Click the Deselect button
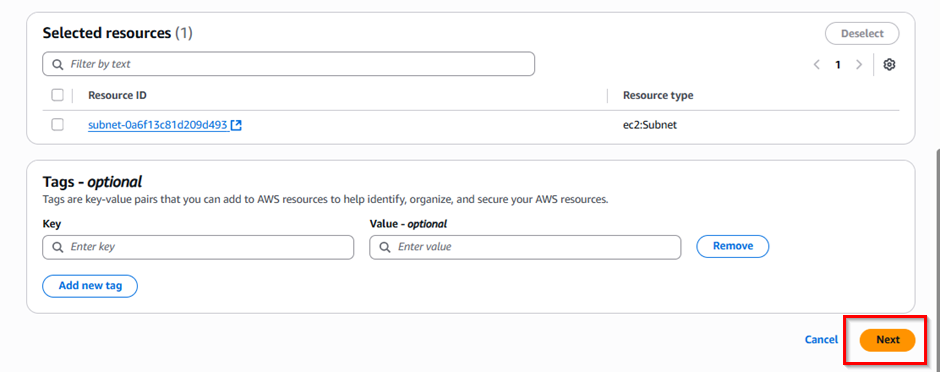 tap(862, 34)
